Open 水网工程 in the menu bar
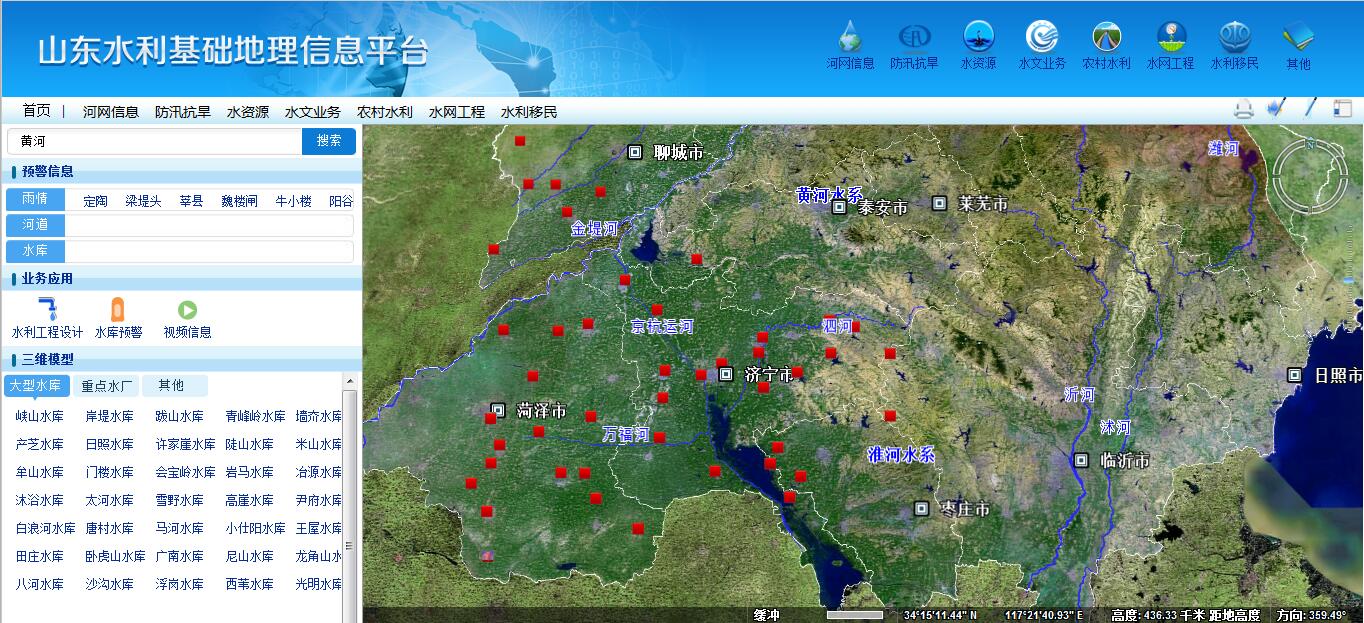This screenshot has width=1364, height=623. point(457,112)
